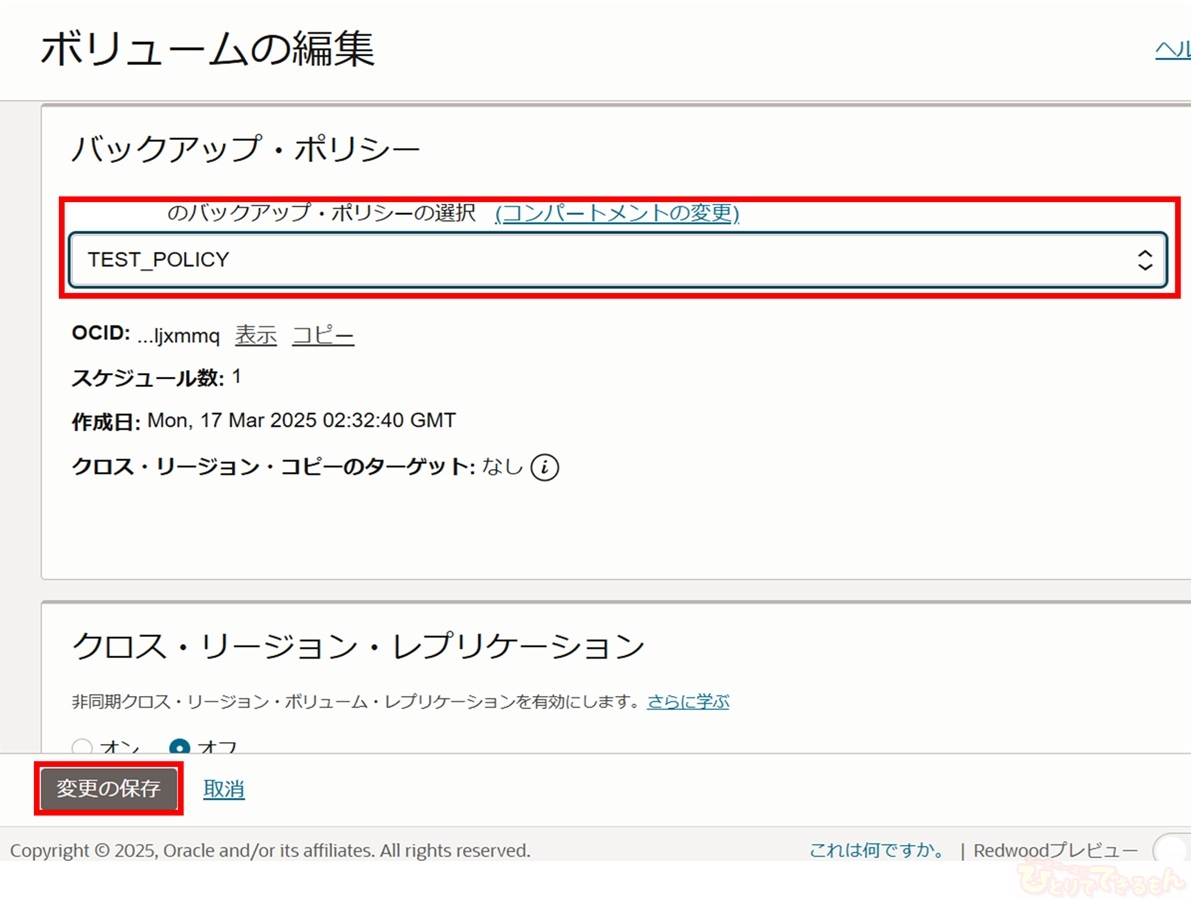Copy the OCID with コピー link
Screen dimensions: 1191x900
coord(323,336)
